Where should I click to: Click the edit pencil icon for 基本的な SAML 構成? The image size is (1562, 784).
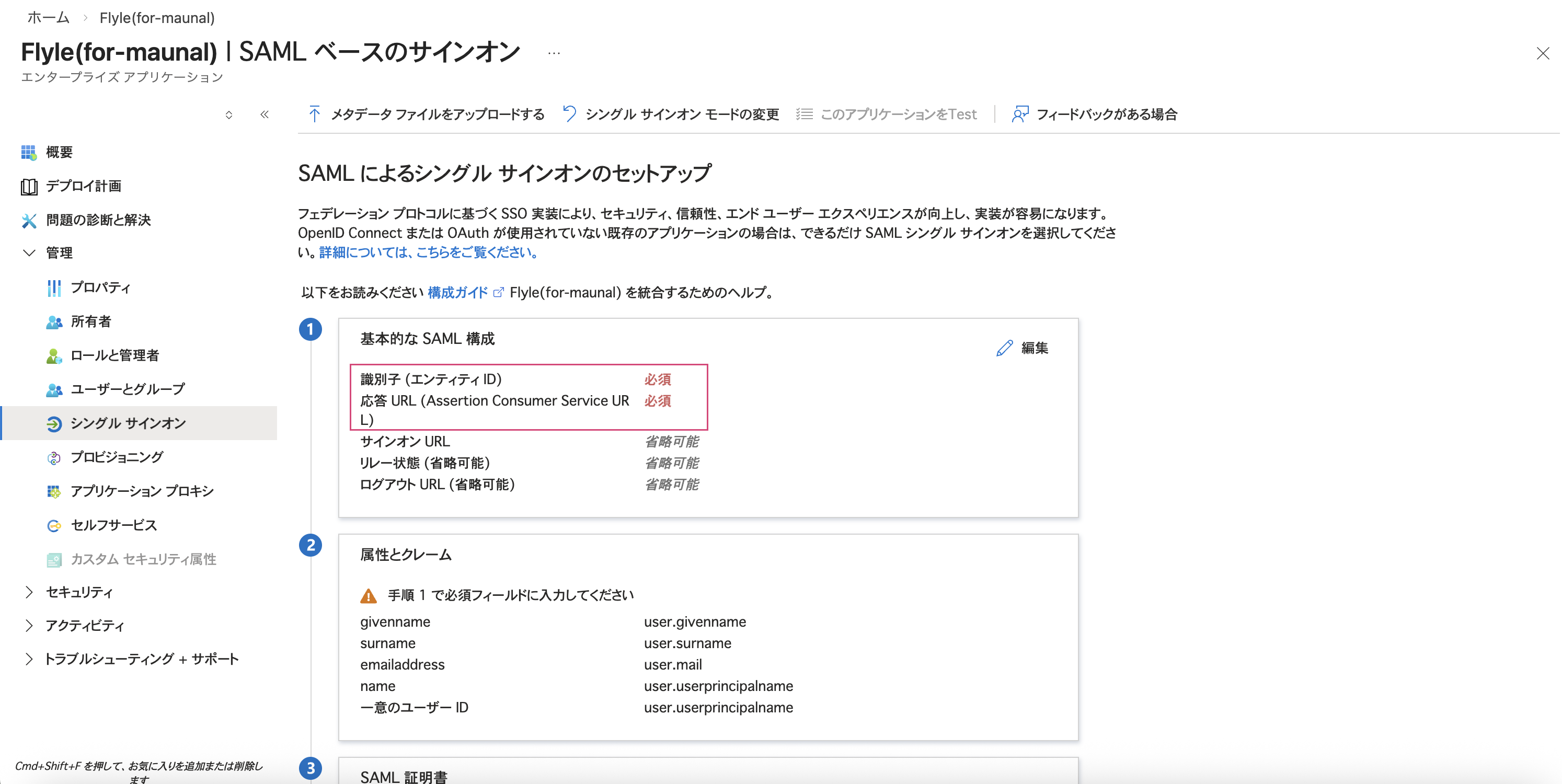(1004, 348)
